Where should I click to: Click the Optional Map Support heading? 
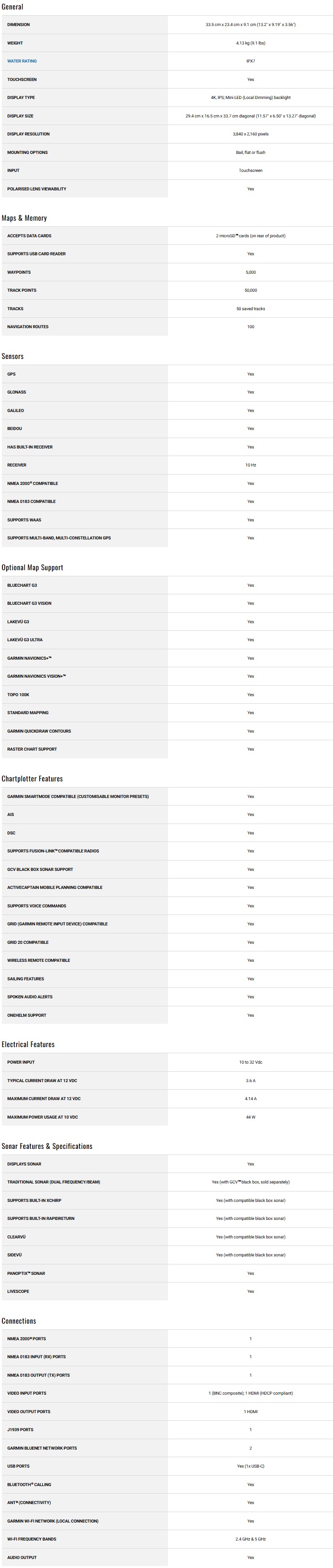(x=32, y=567)
